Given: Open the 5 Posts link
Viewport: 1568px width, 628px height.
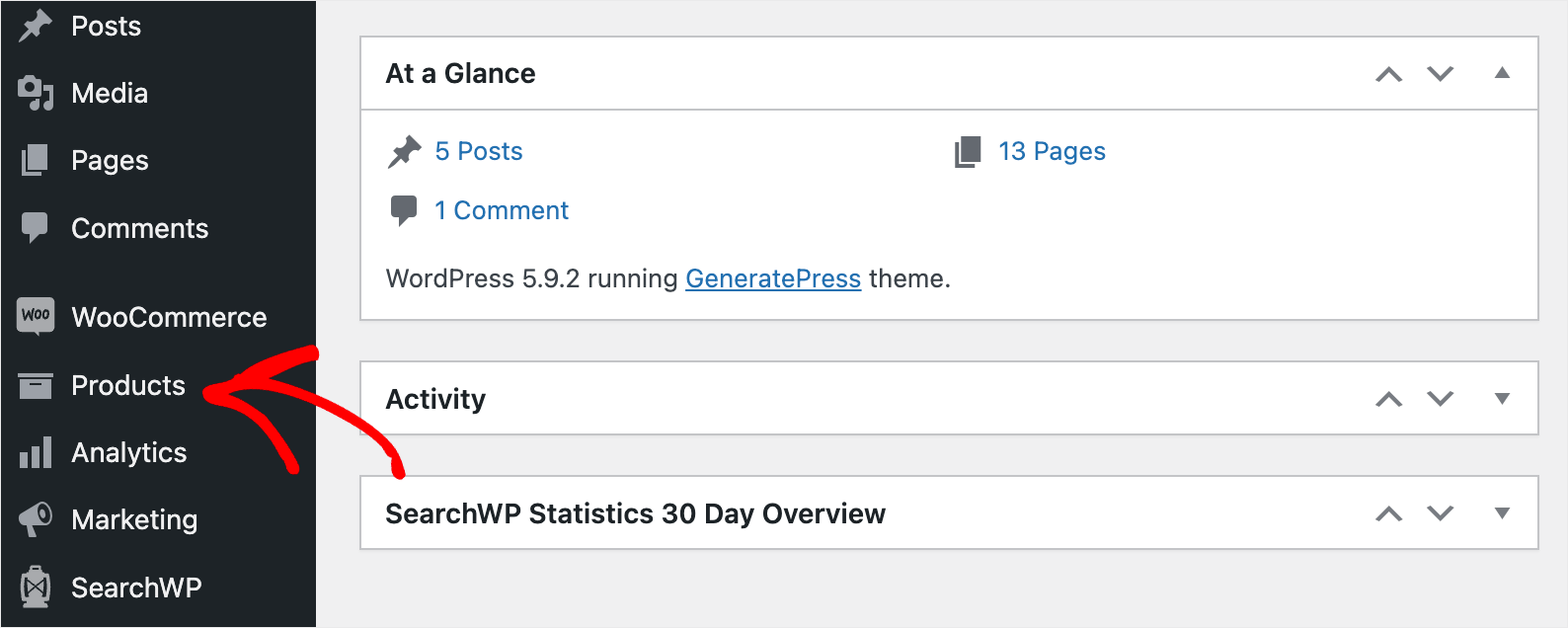Looking at the screenshot, I should [x=479, y=151].
